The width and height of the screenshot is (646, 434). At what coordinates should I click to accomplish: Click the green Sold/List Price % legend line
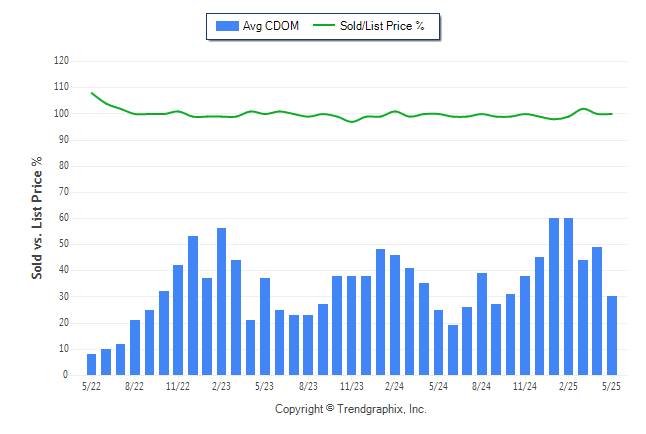click(323, 26)
